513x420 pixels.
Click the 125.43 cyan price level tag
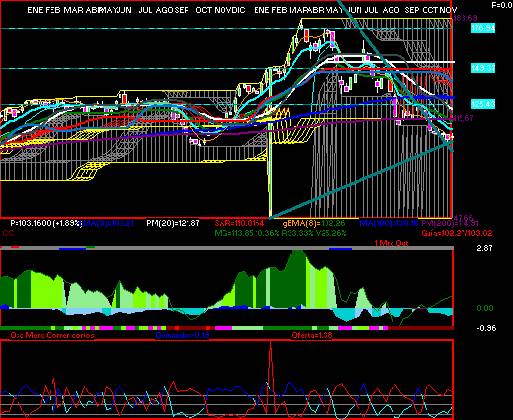click(483, 104)
